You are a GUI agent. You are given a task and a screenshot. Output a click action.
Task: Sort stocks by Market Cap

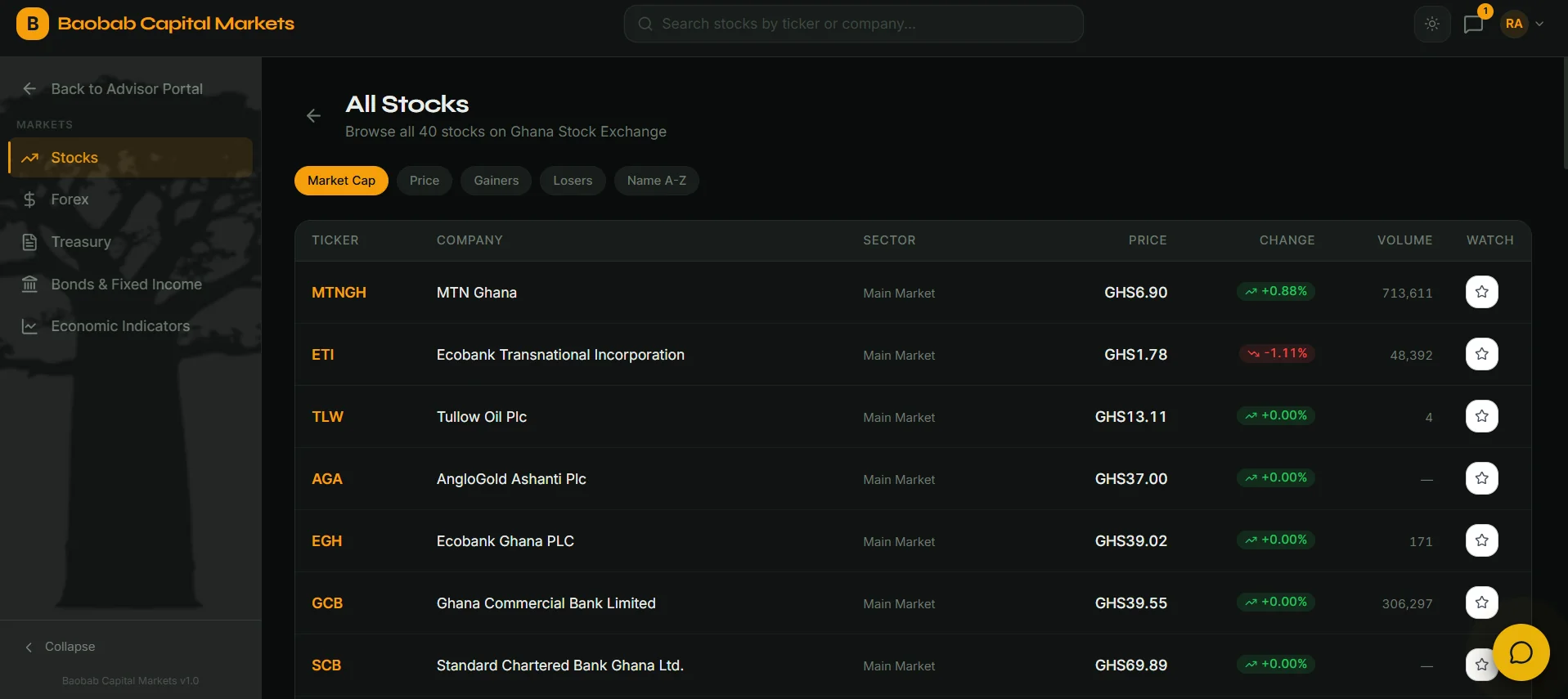[x=341, y=181]
